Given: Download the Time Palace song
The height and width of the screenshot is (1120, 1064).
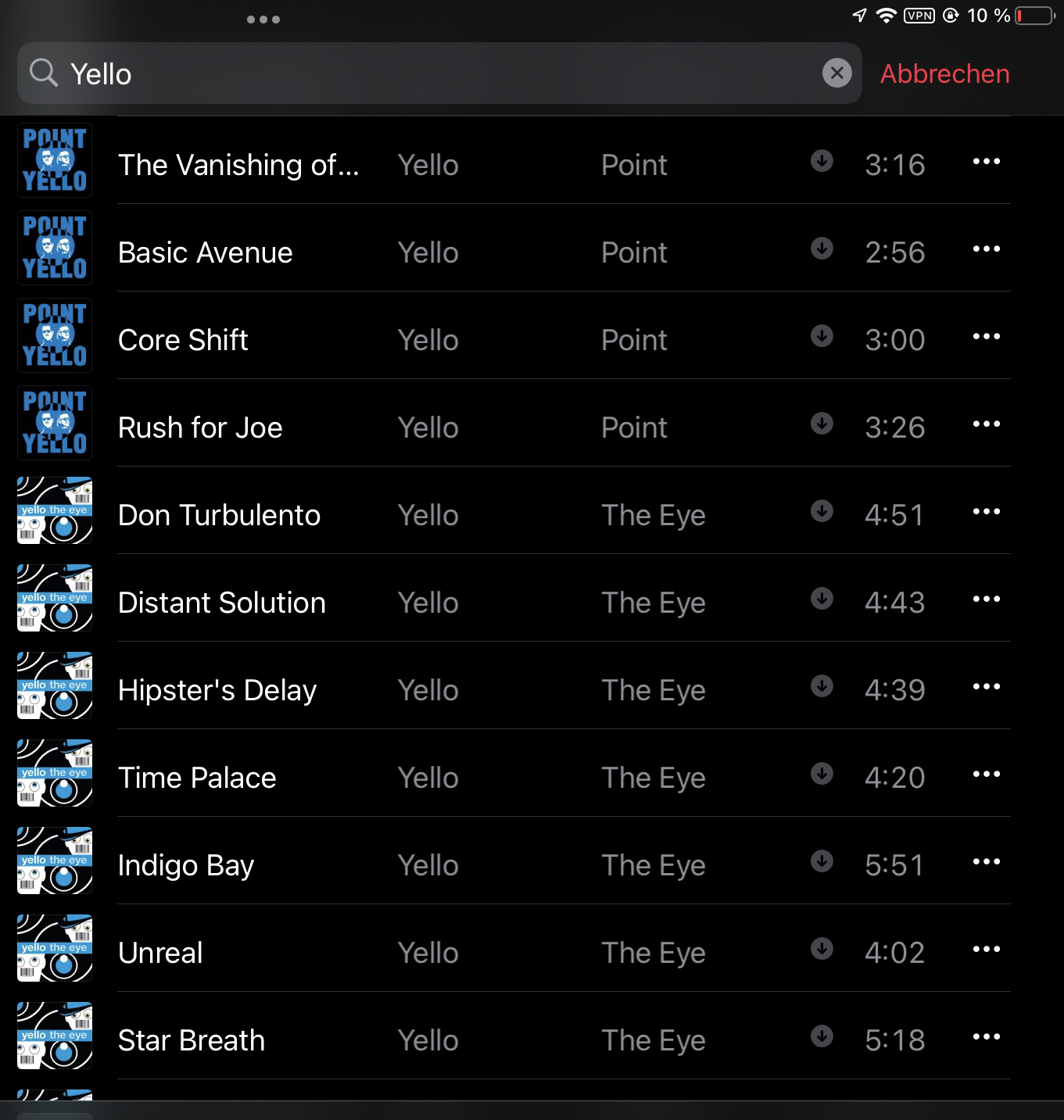Looking at the screenshot, I should click(822, 773).
